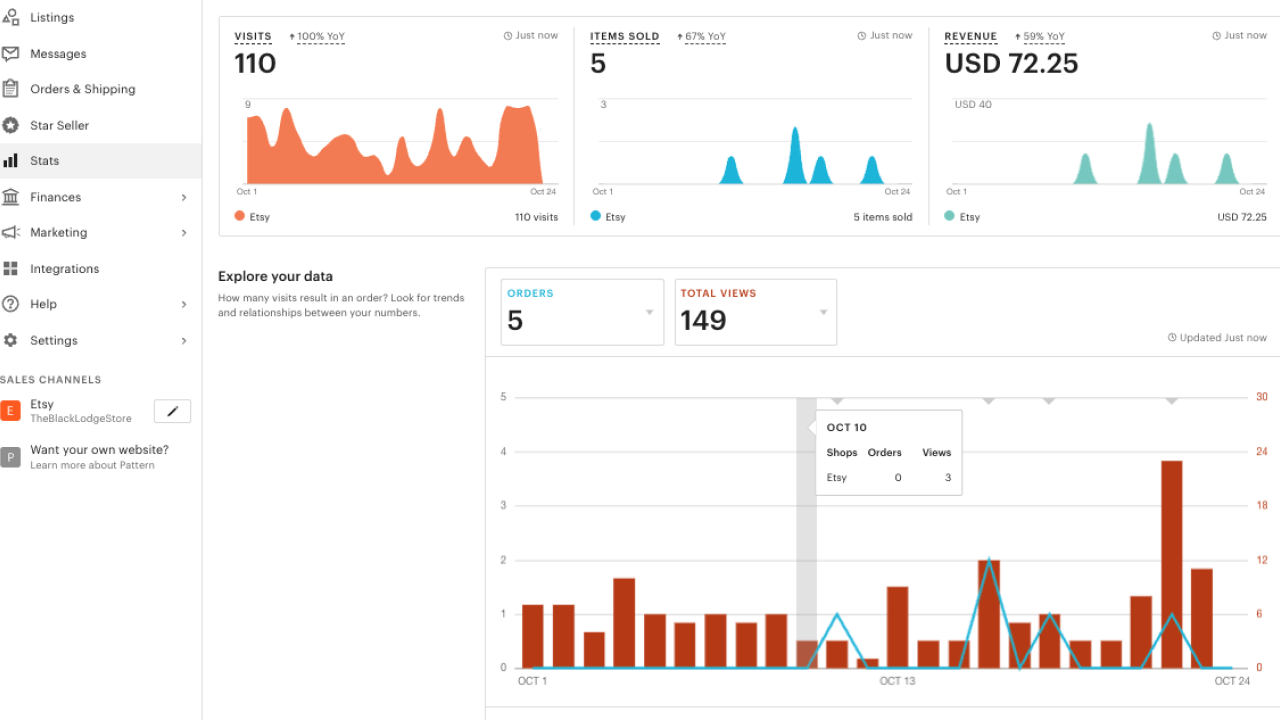The height and width of the screenshot is (720, 1280).
Task: Click the orange Etsy legend dot under Visits
Action: (240, 216)
